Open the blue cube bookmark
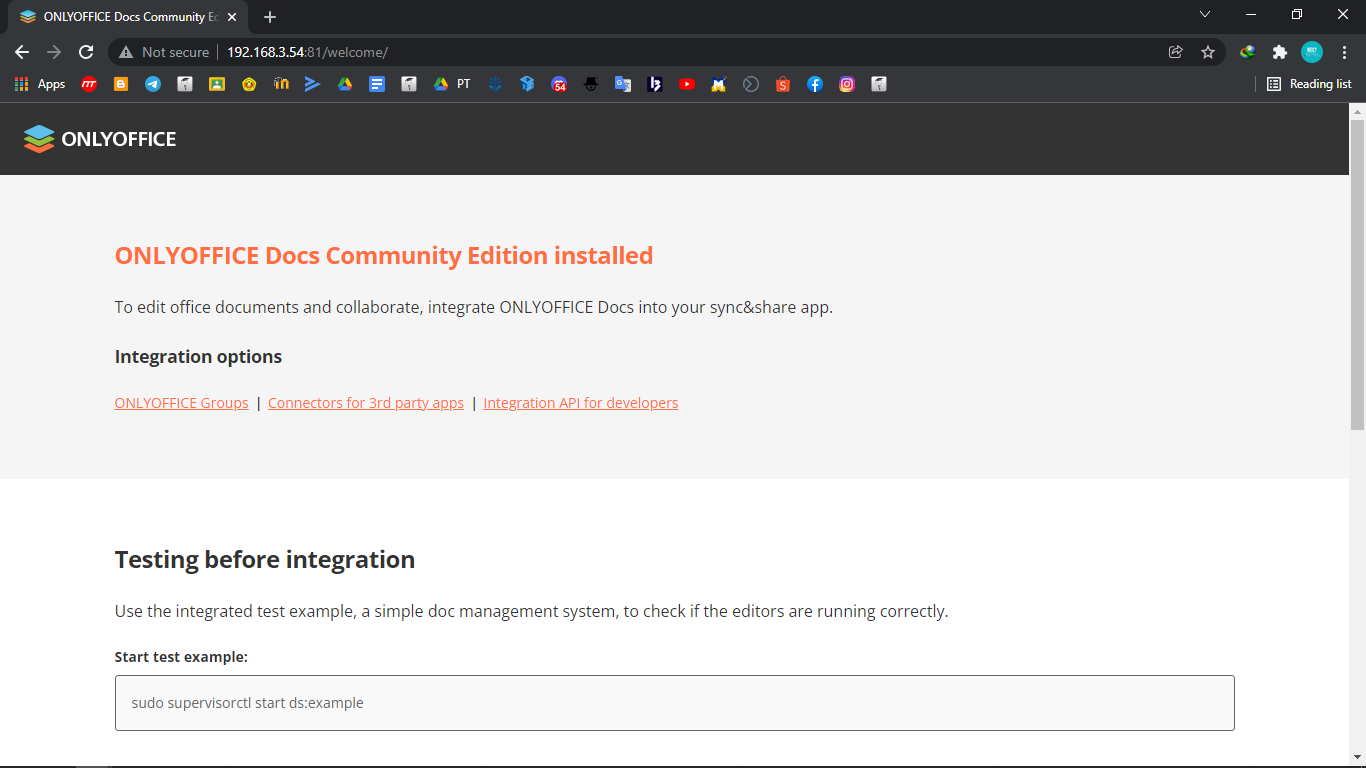 coord(527,84)
